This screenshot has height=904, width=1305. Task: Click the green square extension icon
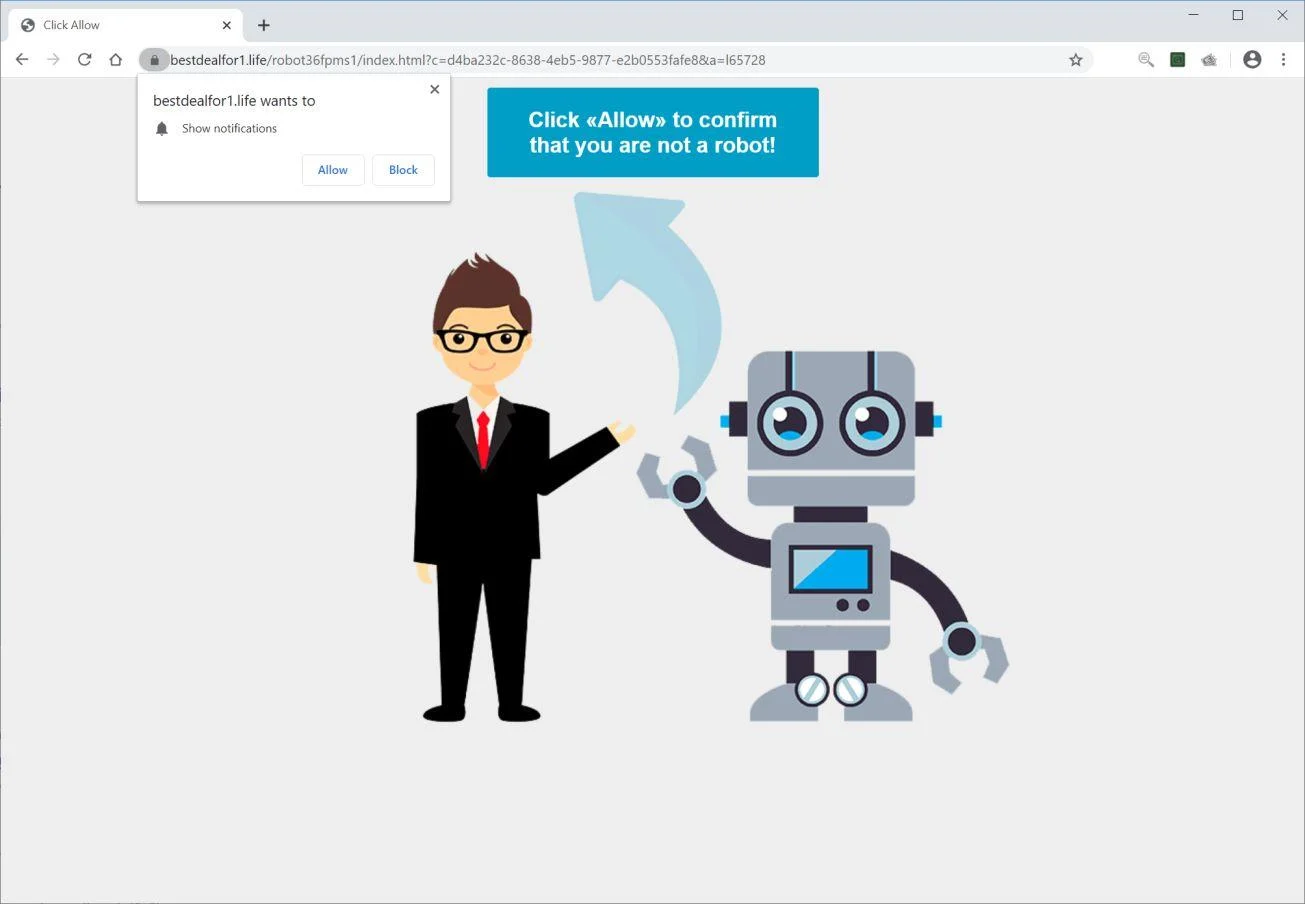click(x=1178, y=60)
